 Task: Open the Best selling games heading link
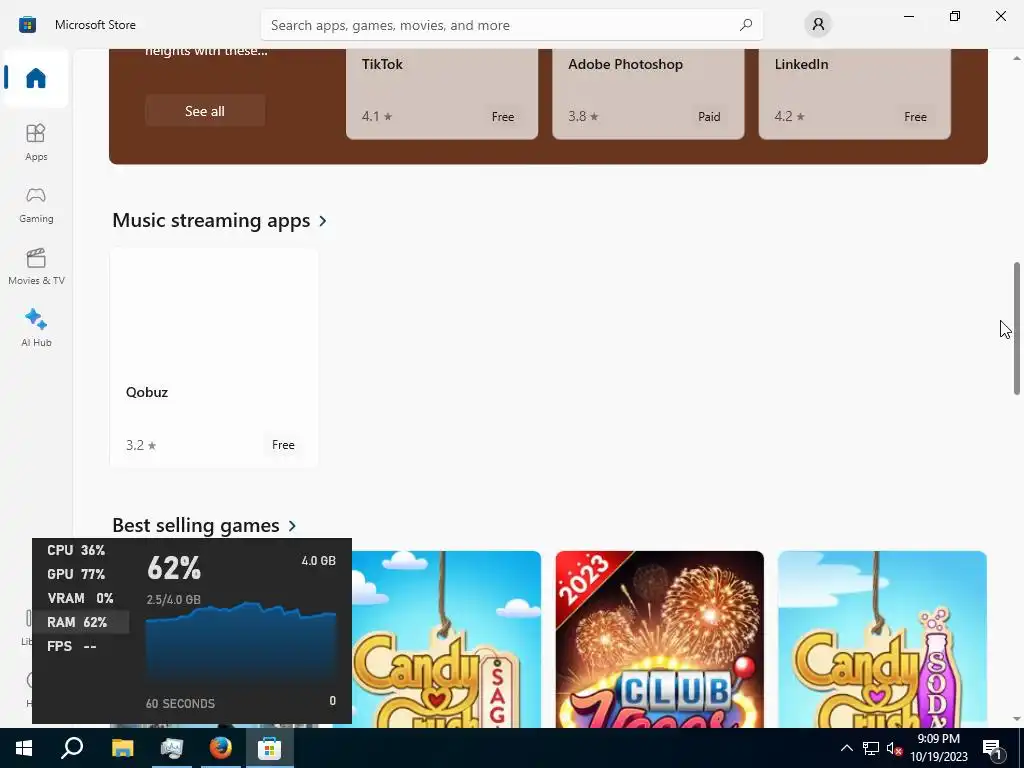click(196, 525)
